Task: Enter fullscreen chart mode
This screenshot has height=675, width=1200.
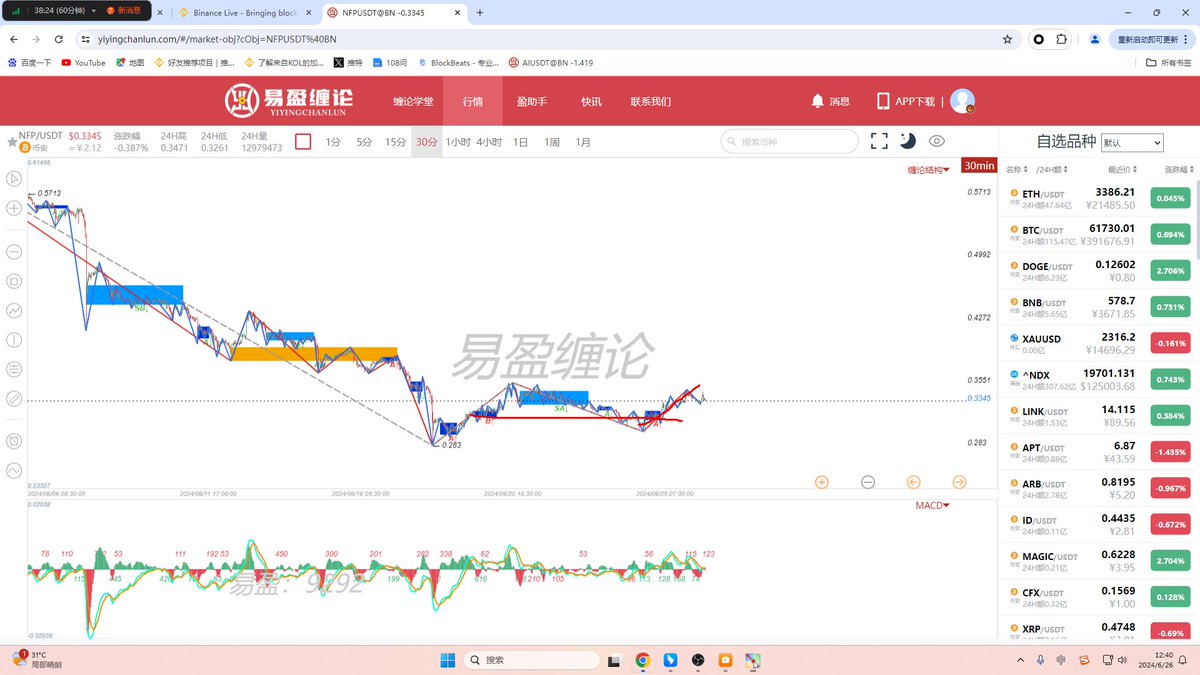Action: point(879,142)
